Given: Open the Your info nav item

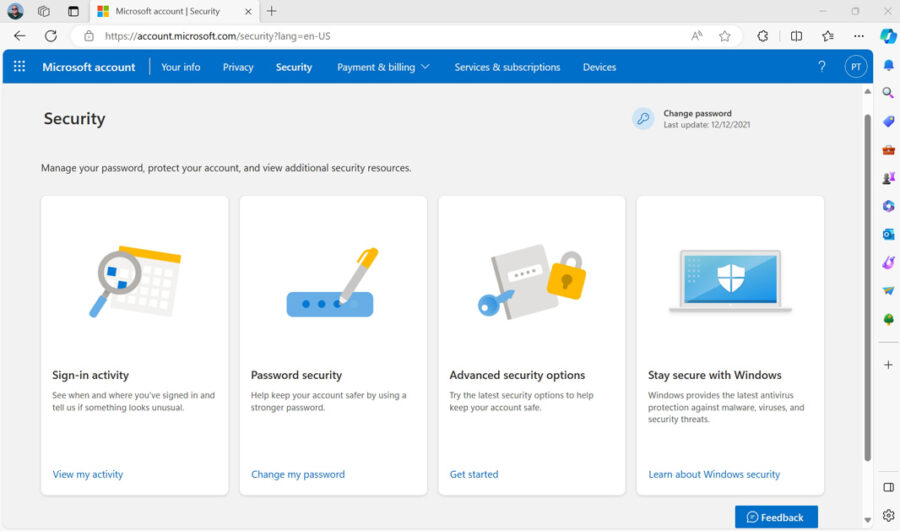Looking at the screenshot, I should (180, 67).
